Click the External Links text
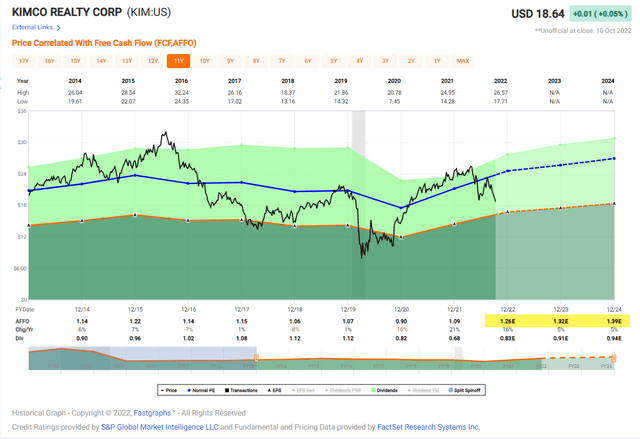The height and width of the screenshot is (439, 640). (33, 27)
